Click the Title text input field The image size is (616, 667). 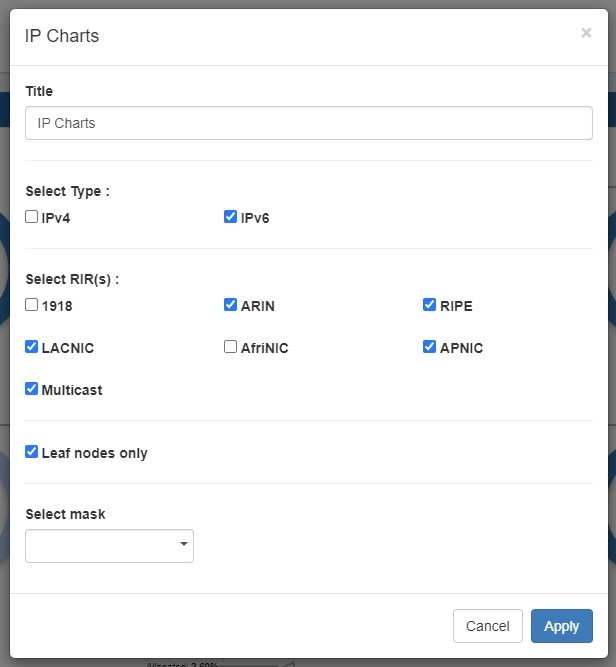coord(308,123)
